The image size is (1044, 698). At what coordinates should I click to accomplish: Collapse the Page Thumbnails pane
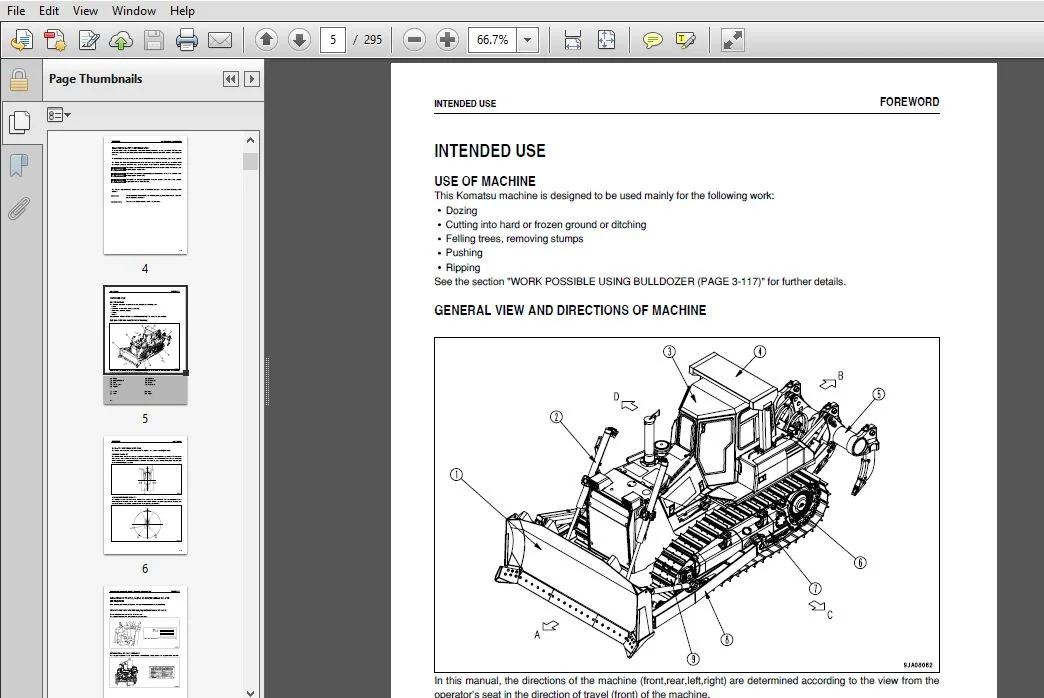tap(230, 79)
